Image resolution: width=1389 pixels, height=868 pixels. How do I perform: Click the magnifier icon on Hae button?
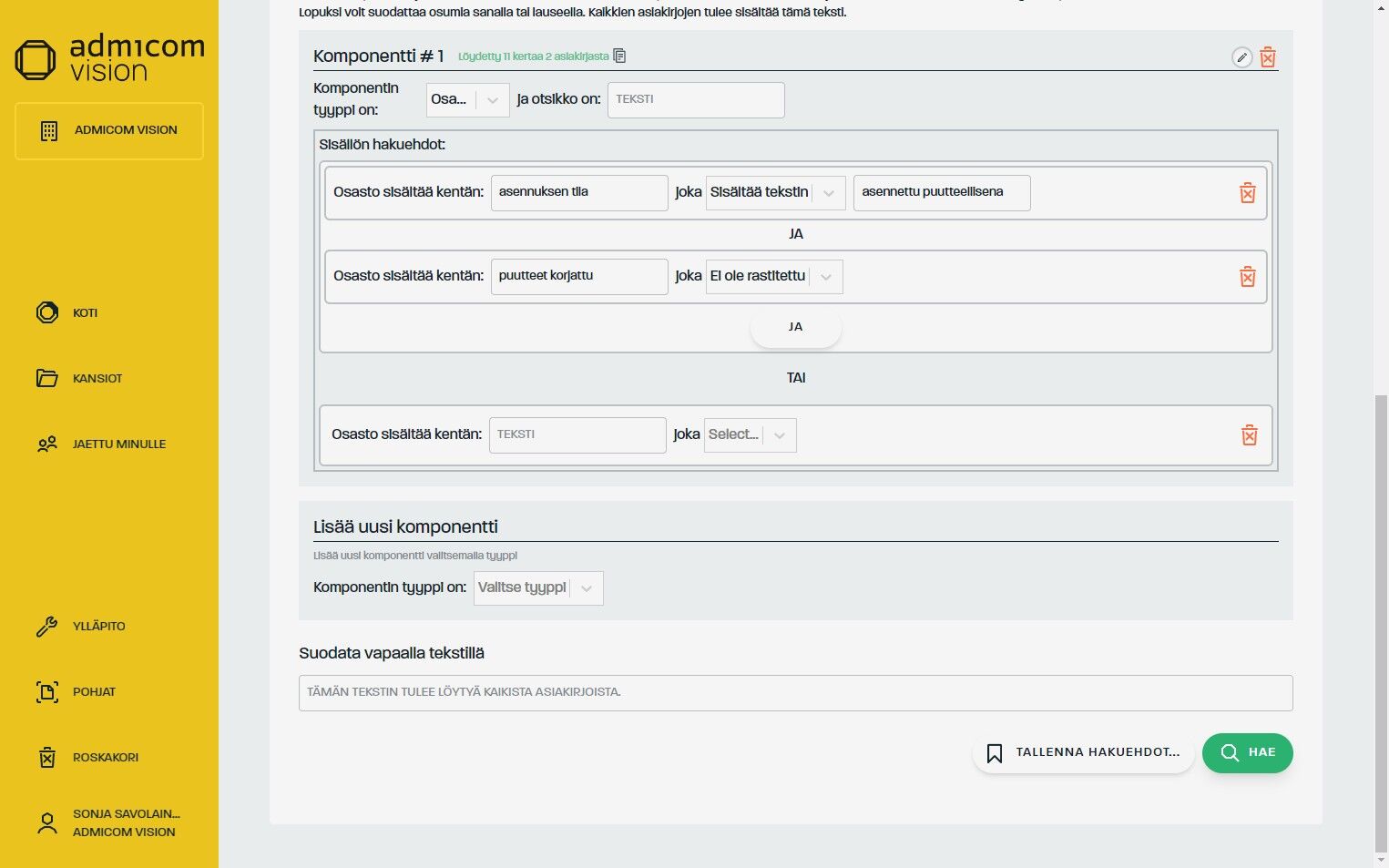point(1230,753)
